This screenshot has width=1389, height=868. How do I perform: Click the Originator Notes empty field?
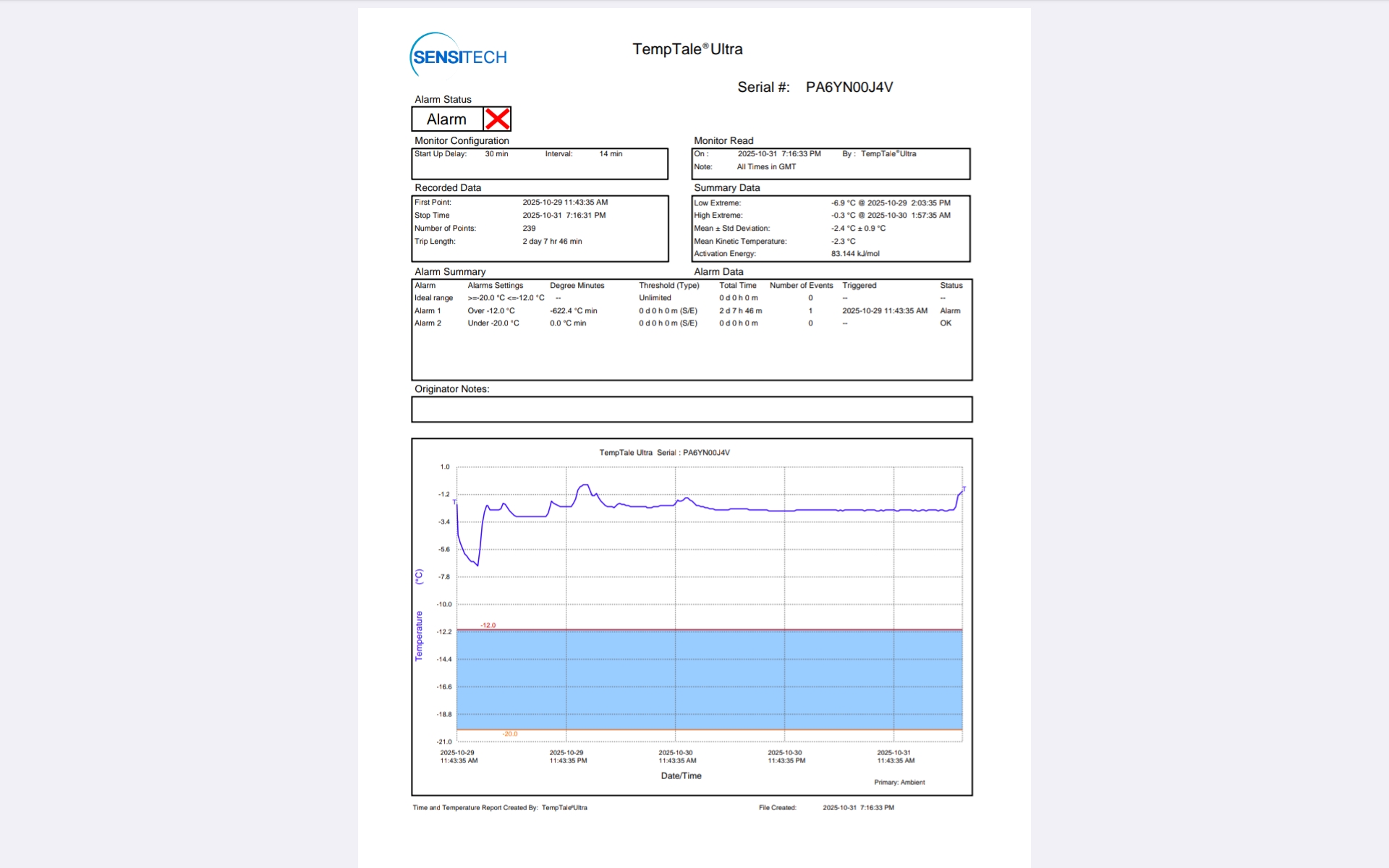tap(691, 409)
